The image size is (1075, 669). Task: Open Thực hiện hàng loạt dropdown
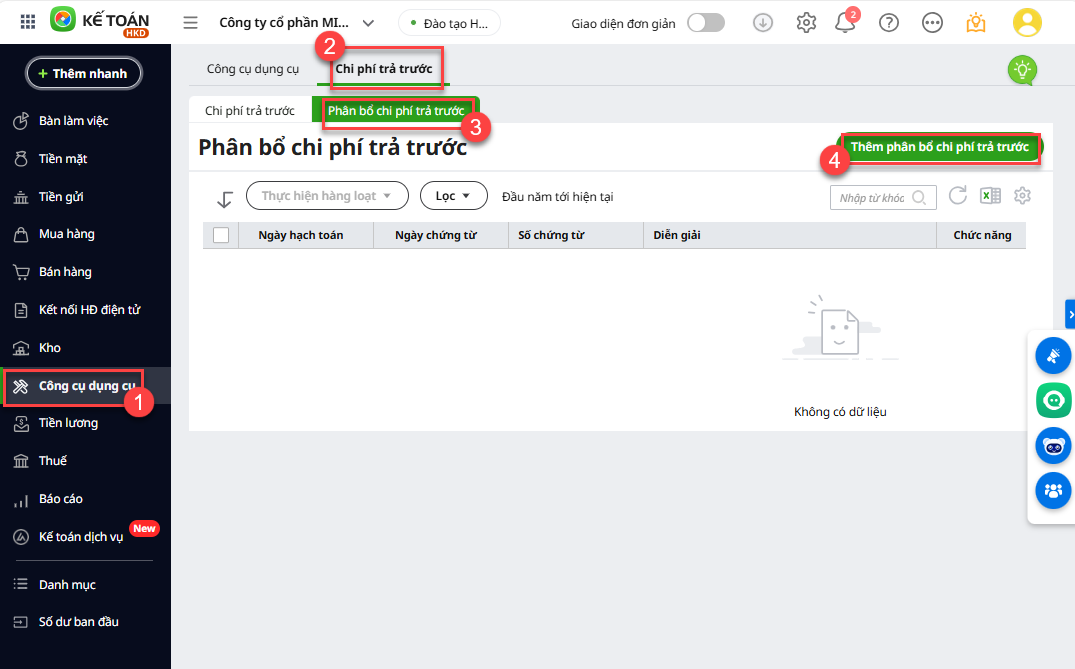(x=327, y=196)
